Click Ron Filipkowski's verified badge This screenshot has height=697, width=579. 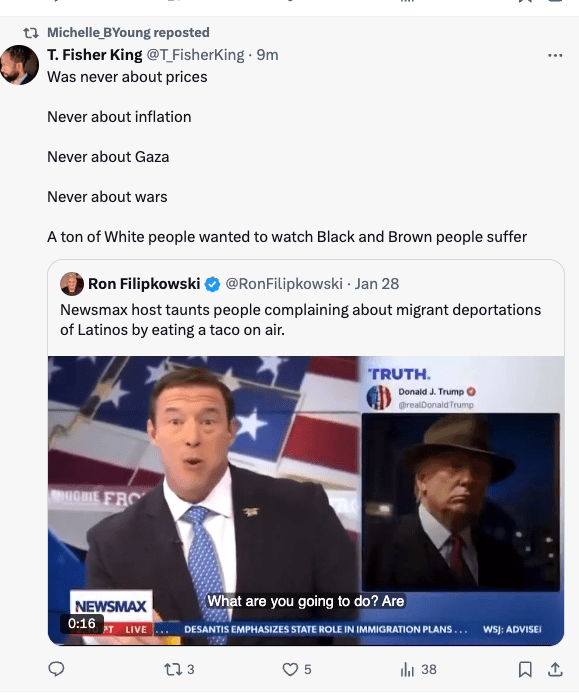tap(212, 284)
